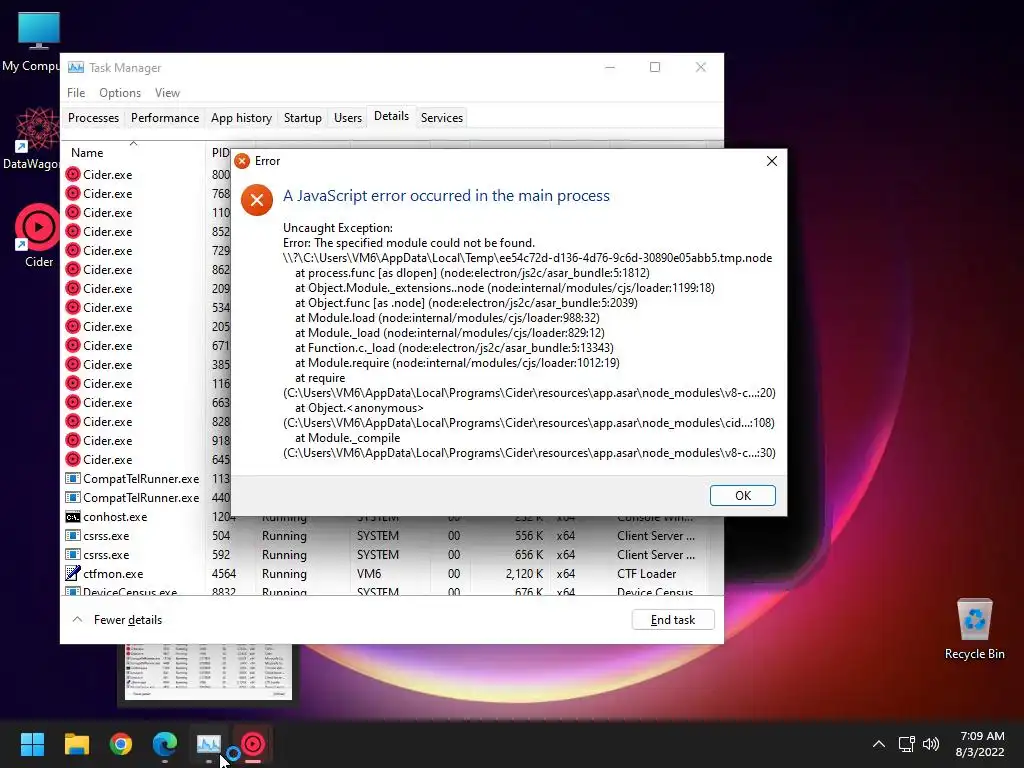Open the View menu in Task Manager
1024x768 pixels.
click(167, 93)
